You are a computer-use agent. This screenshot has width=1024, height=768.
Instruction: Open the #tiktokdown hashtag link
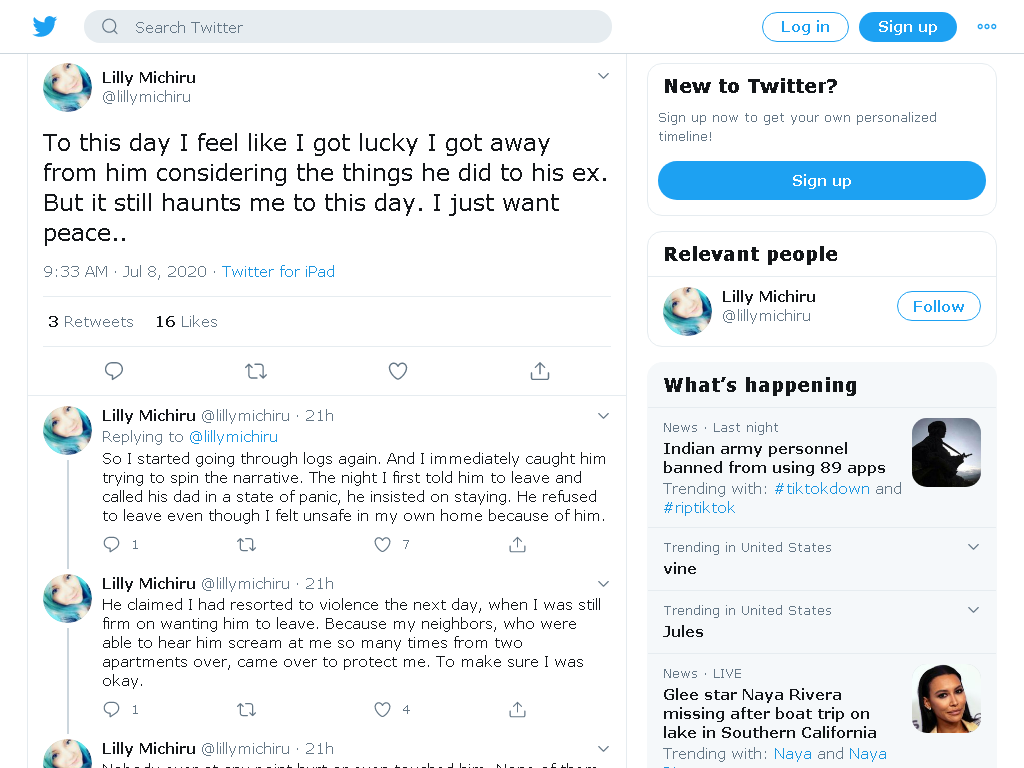coord(822,488)
